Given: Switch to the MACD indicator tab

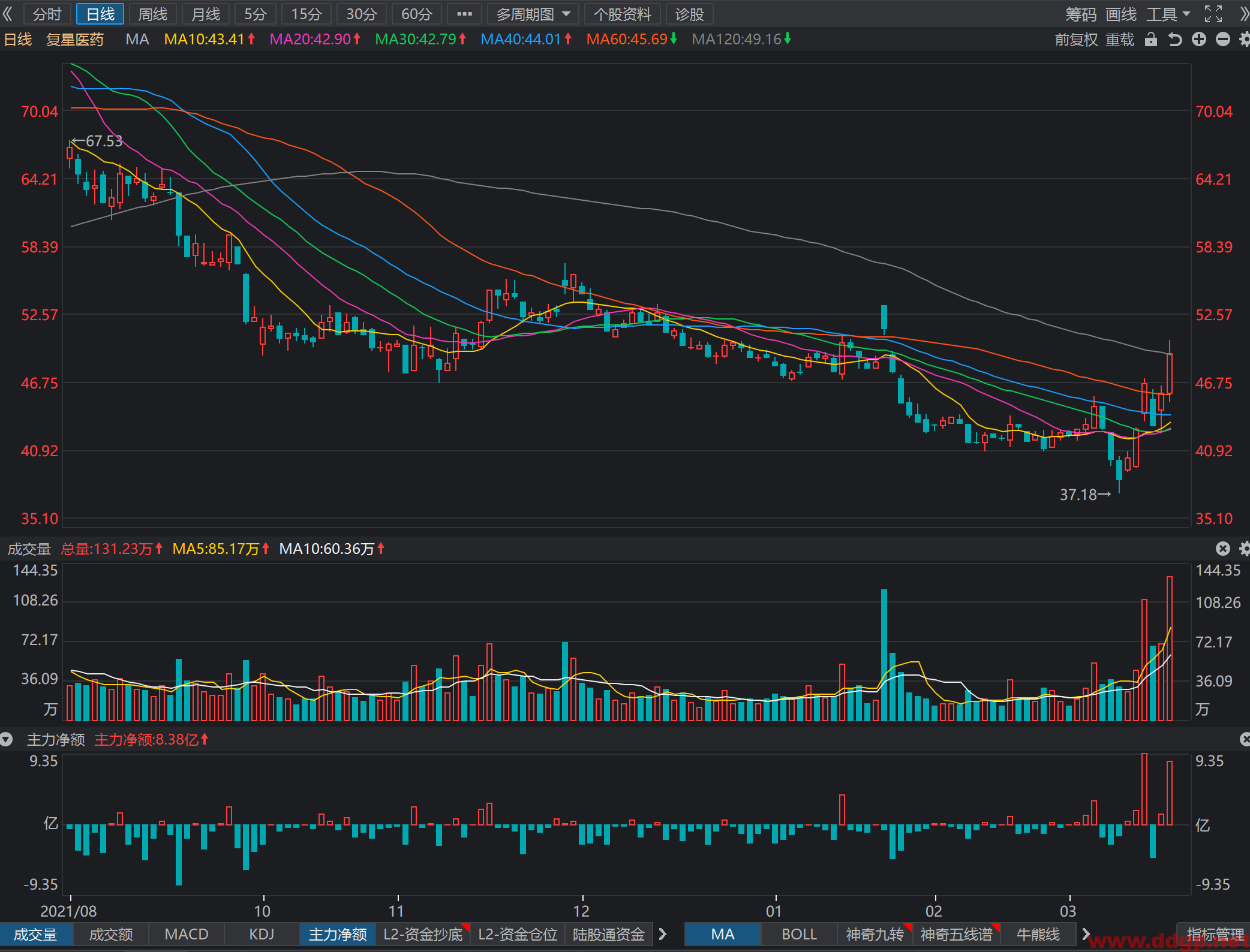Looking at the screenshot, I should click(187, 934).
